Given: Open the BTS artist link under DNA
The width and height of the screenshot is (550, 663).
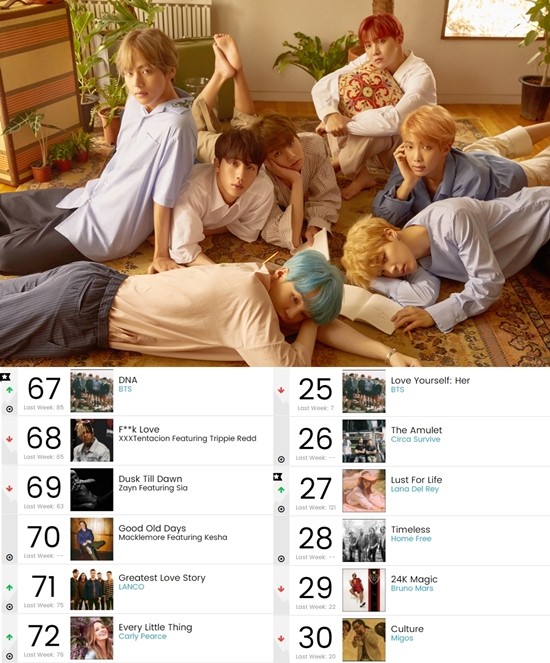Looking at the screenshot, I should (x=125, y=389).
